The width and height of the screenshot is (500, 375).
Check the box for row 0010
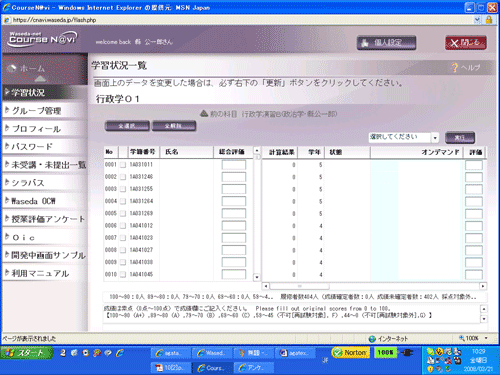tap(123, 274)
